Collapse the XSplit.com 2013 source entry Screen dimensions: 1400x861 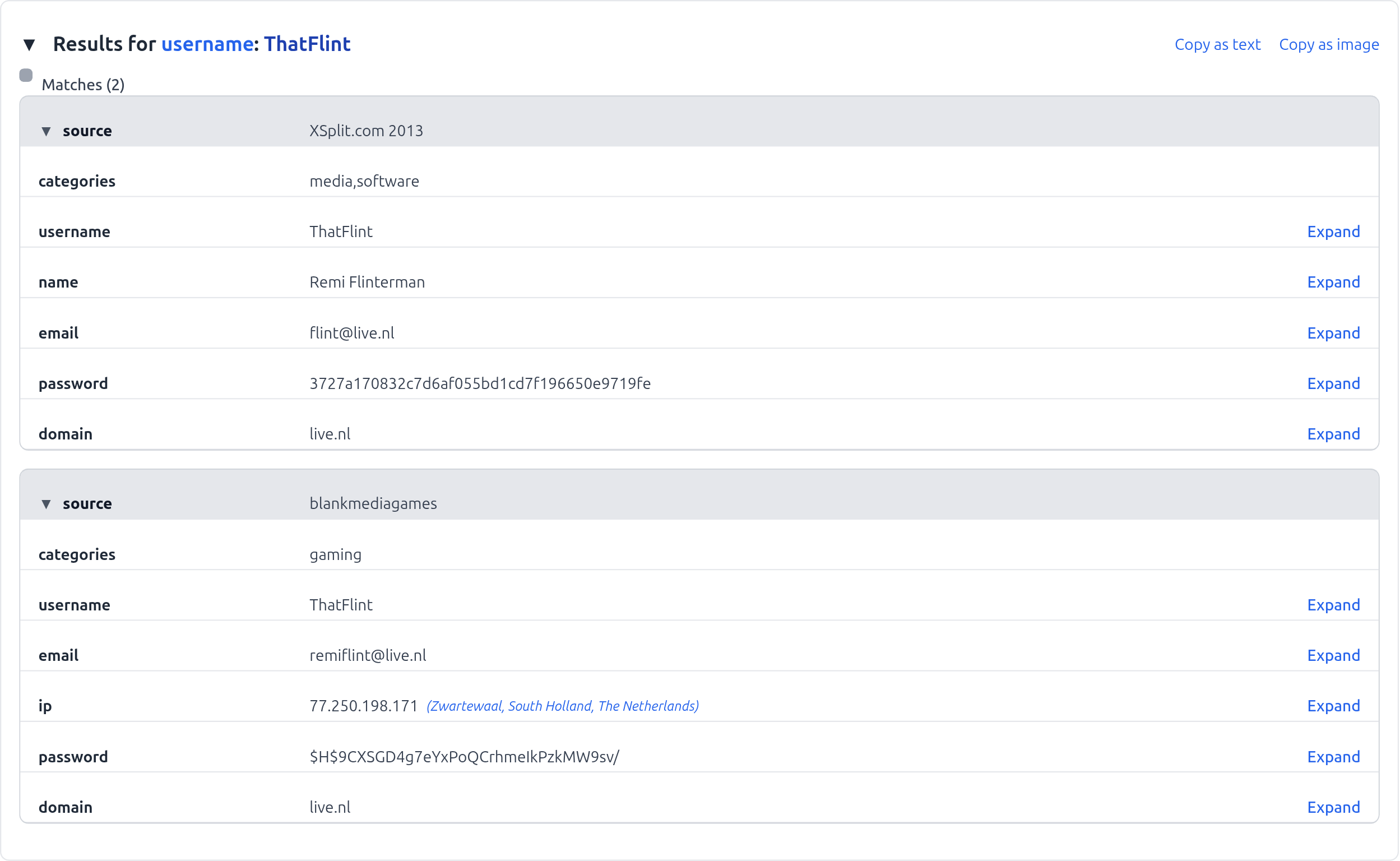pyautogui.click(x=46, y=132)
